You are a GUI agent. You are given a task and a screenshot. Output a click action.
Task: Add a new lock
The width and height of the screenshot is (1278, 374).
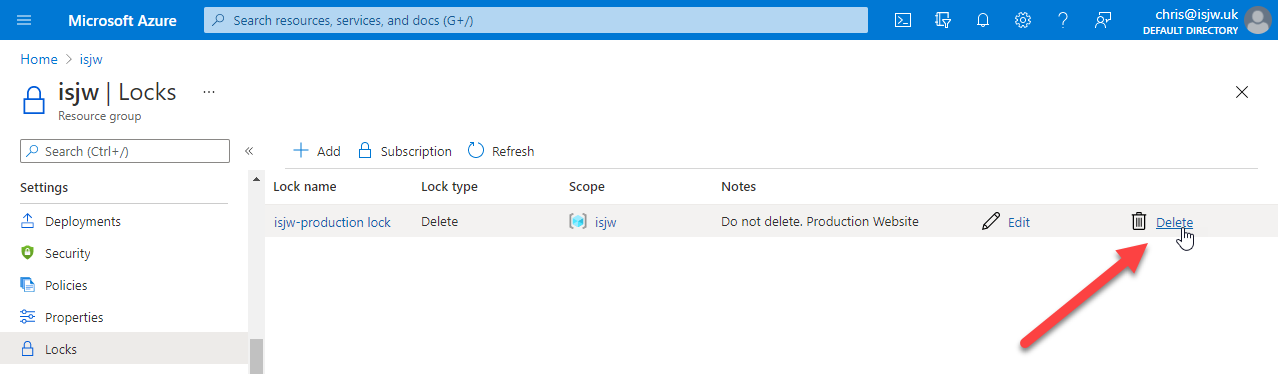[x=316, y=151]
